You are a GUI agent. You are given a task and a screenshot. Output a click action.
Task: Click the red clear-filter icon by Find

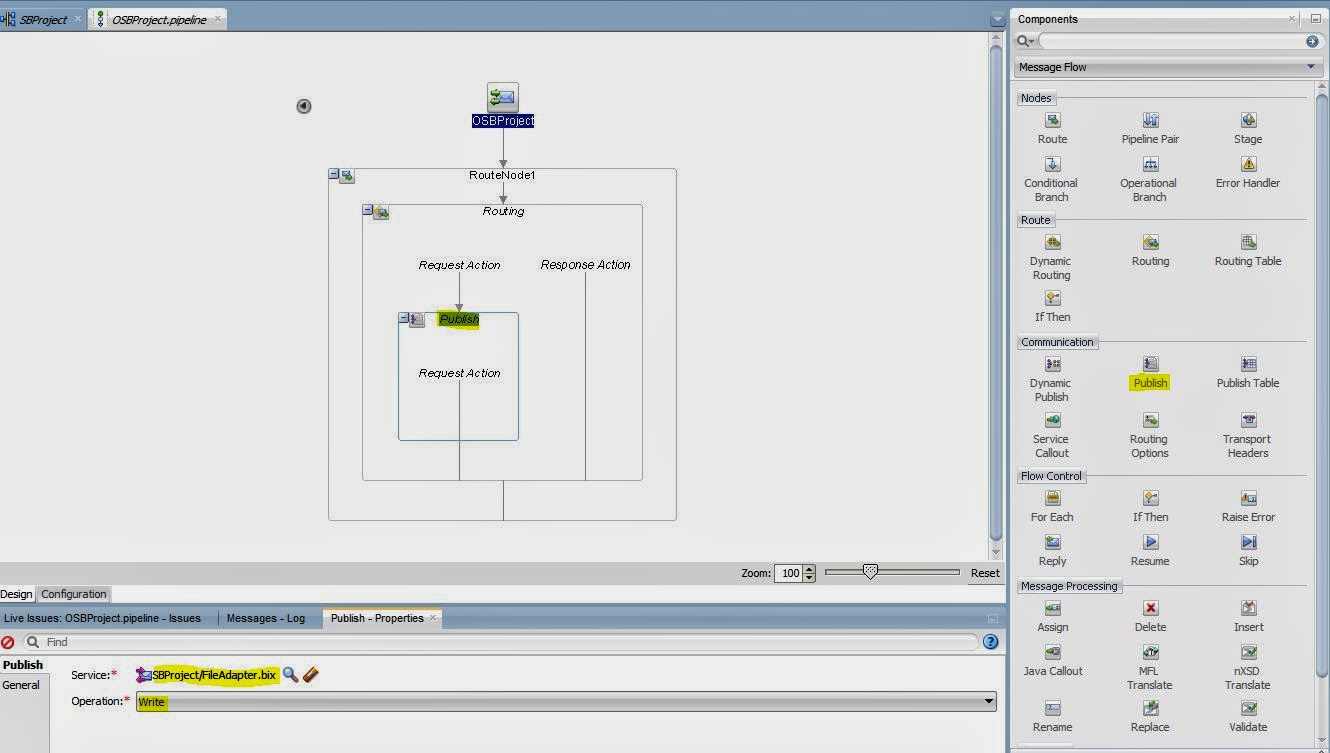(8, 642)
